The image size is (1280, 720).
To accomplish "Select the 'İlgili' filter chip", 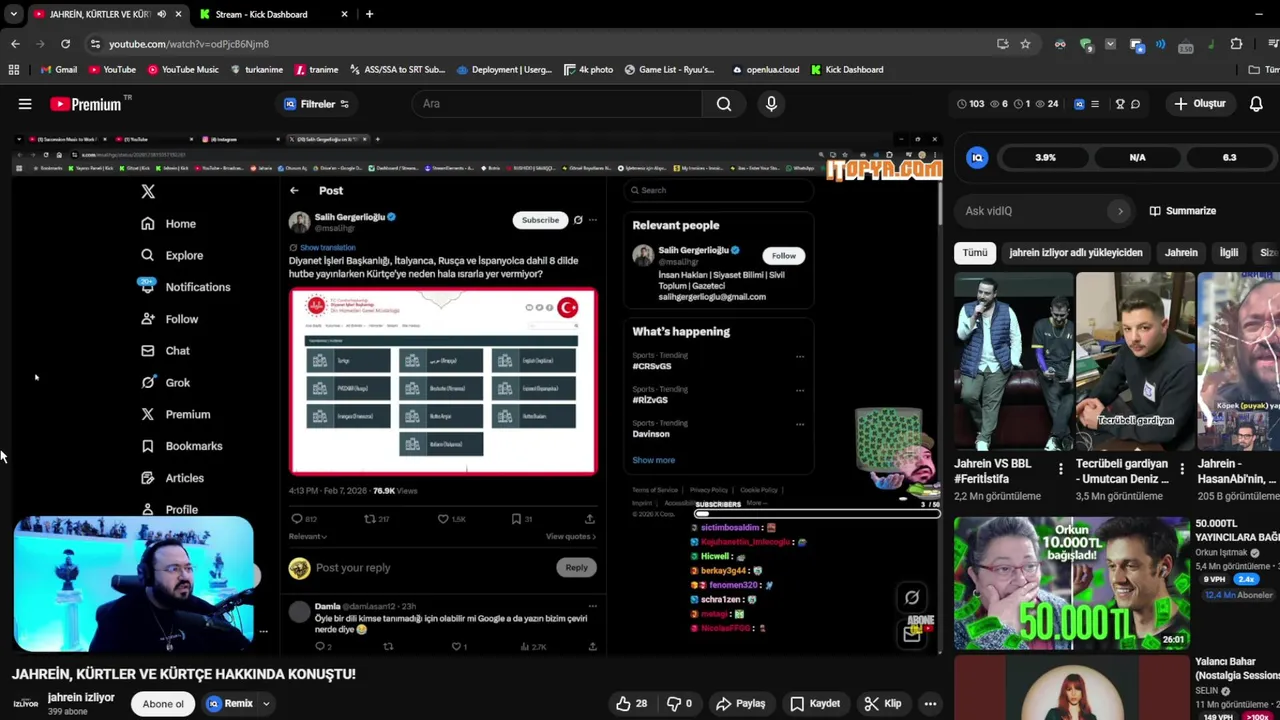I will click(x=1229, y=253).
